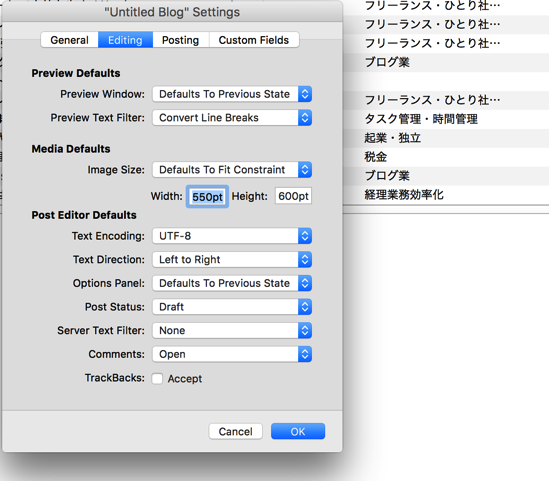
Task: Change Text Direction dropdown
Action: 232,260
